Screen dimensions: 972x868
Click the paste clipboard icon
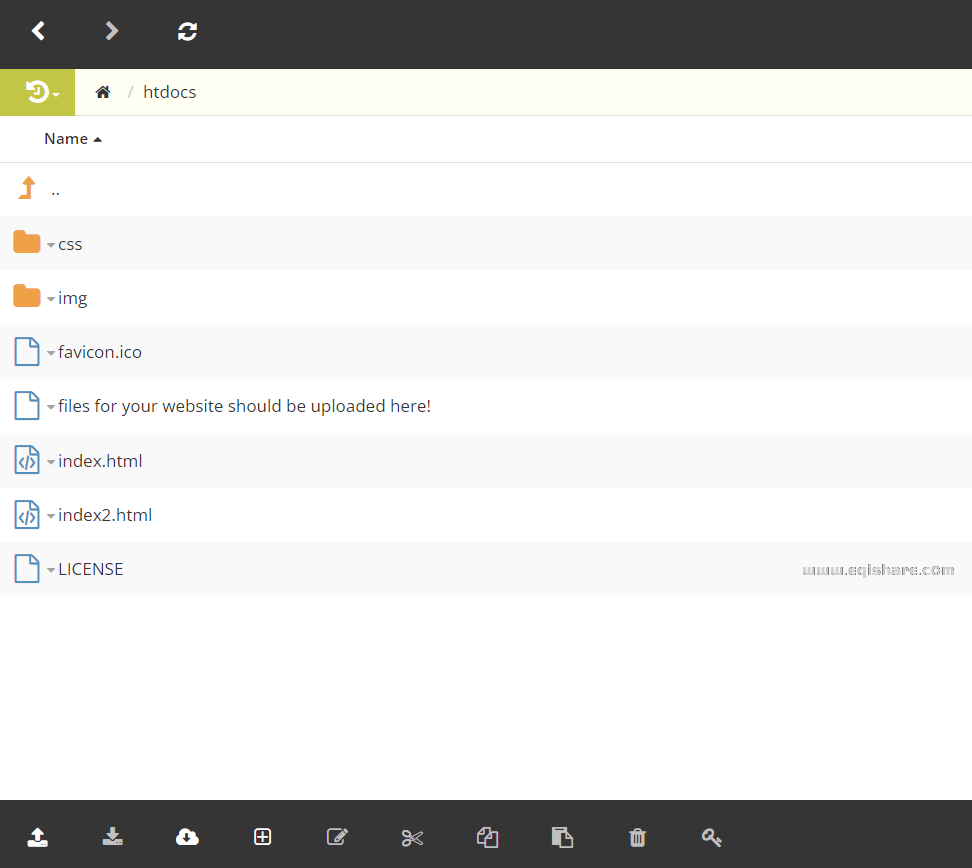pos(562,837)
